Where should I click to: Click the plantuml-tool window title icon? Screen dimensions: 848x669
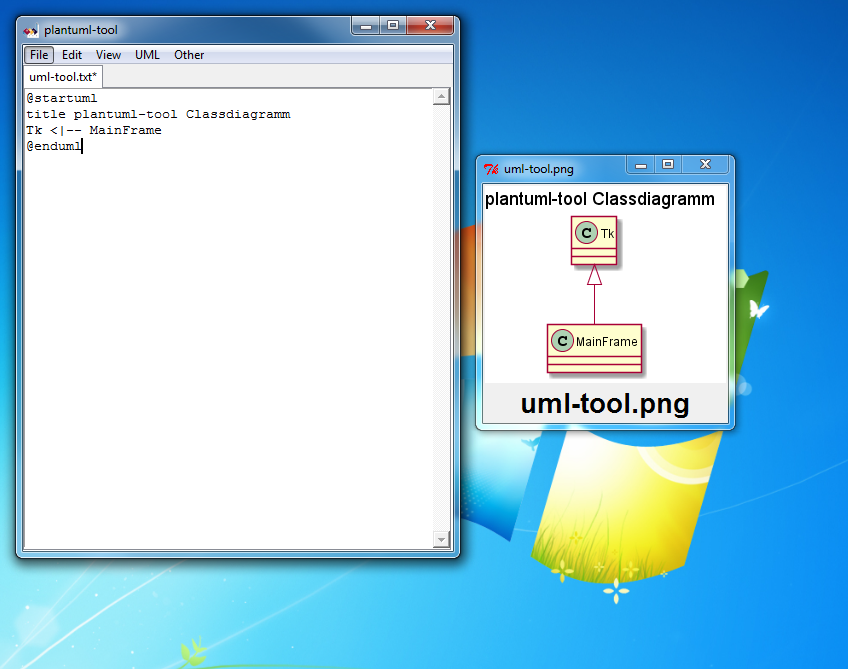click(31, 31)
